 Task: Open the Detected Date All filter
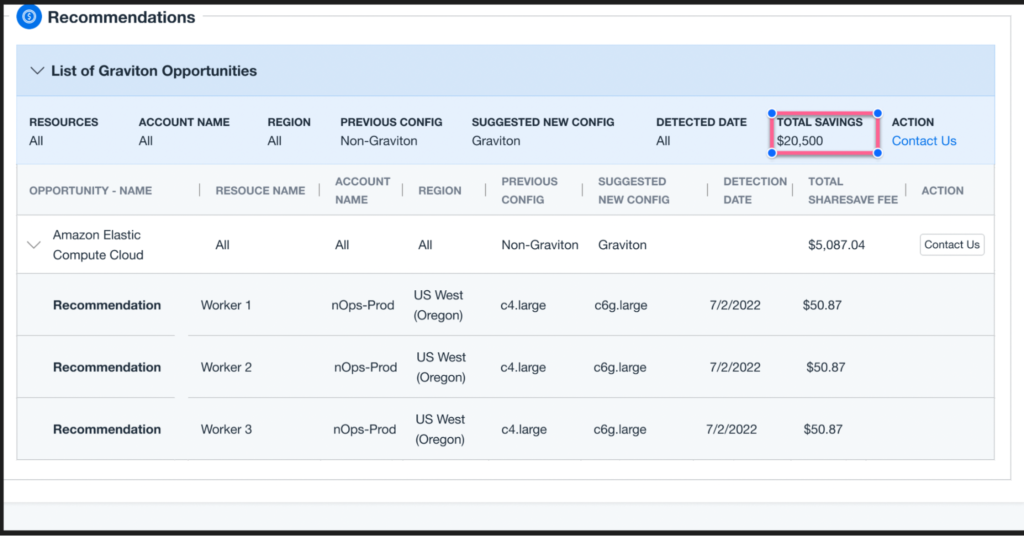pos(663,141)
